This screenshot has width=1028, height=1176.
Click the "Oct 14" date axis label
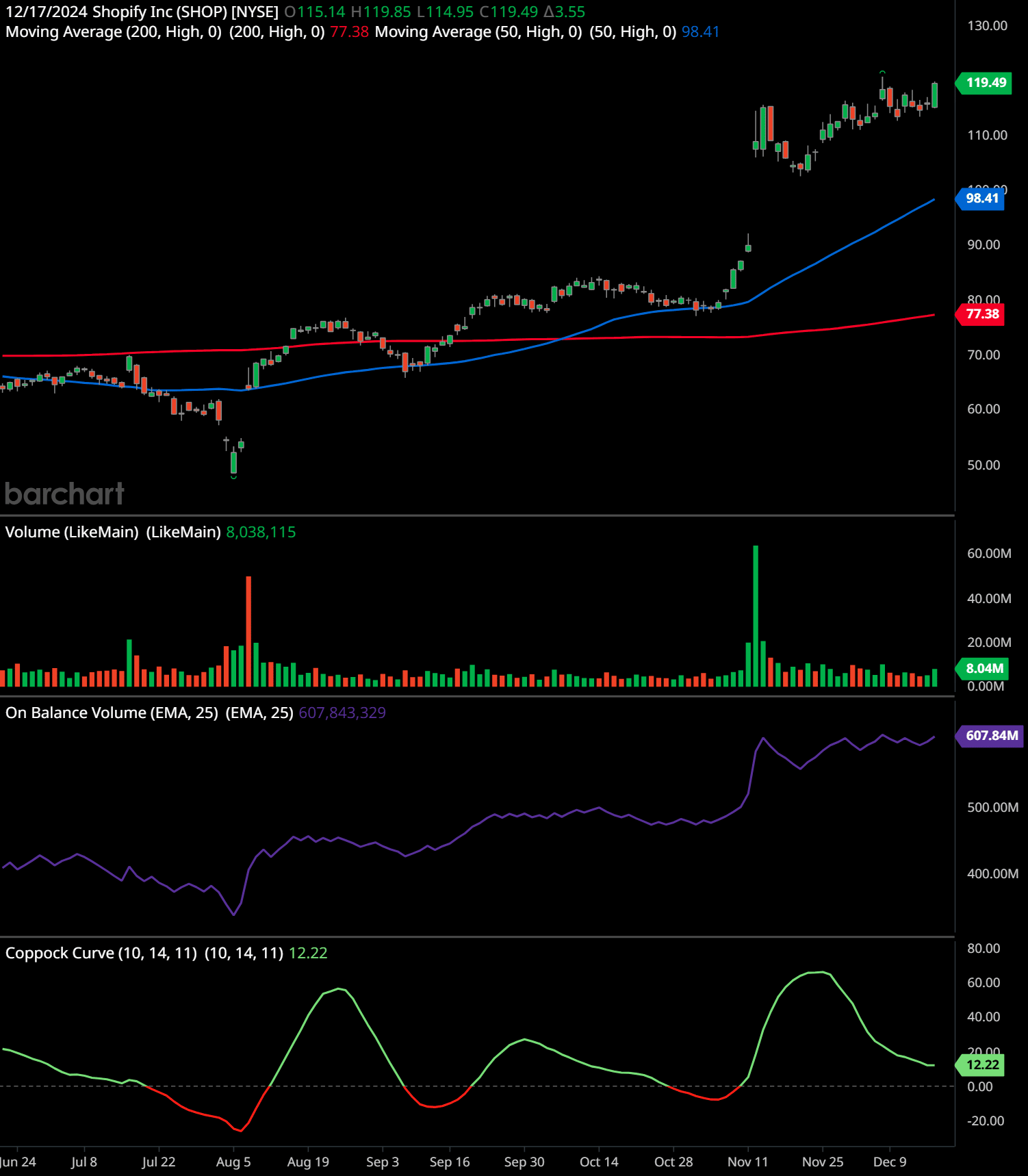[599, 1162]
